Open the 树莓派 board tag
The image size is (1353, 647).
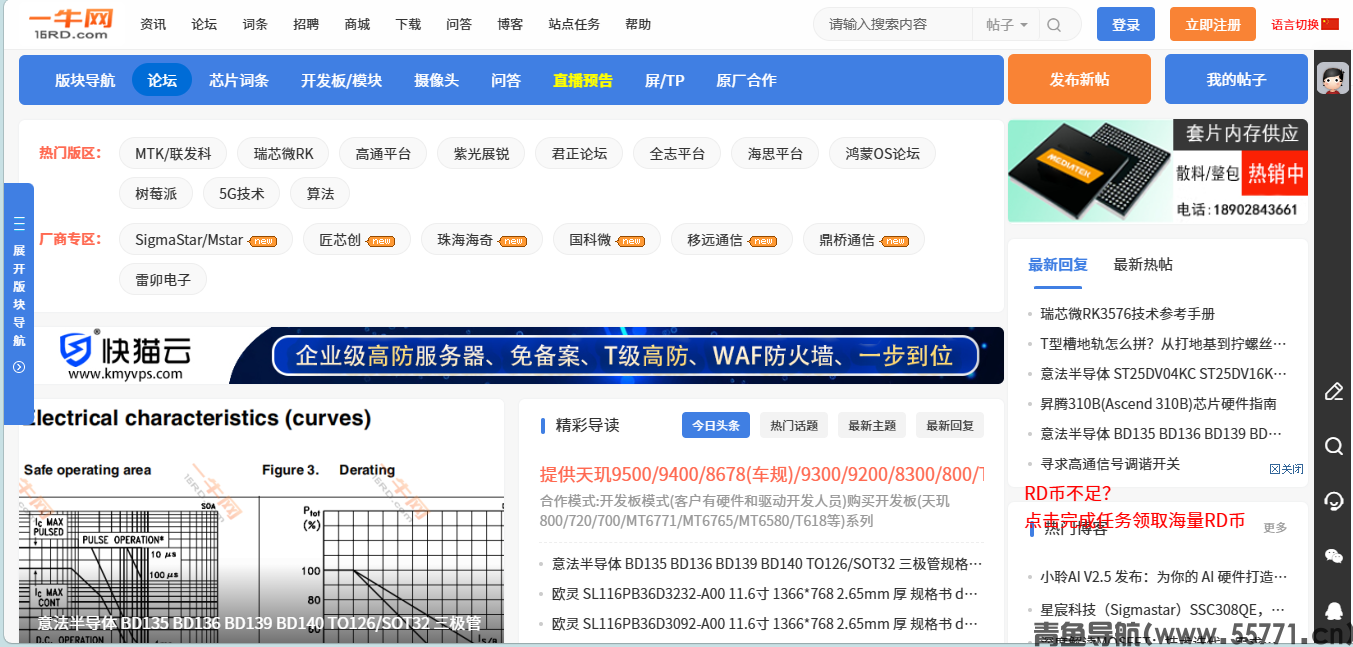click(x=156, y=193)
